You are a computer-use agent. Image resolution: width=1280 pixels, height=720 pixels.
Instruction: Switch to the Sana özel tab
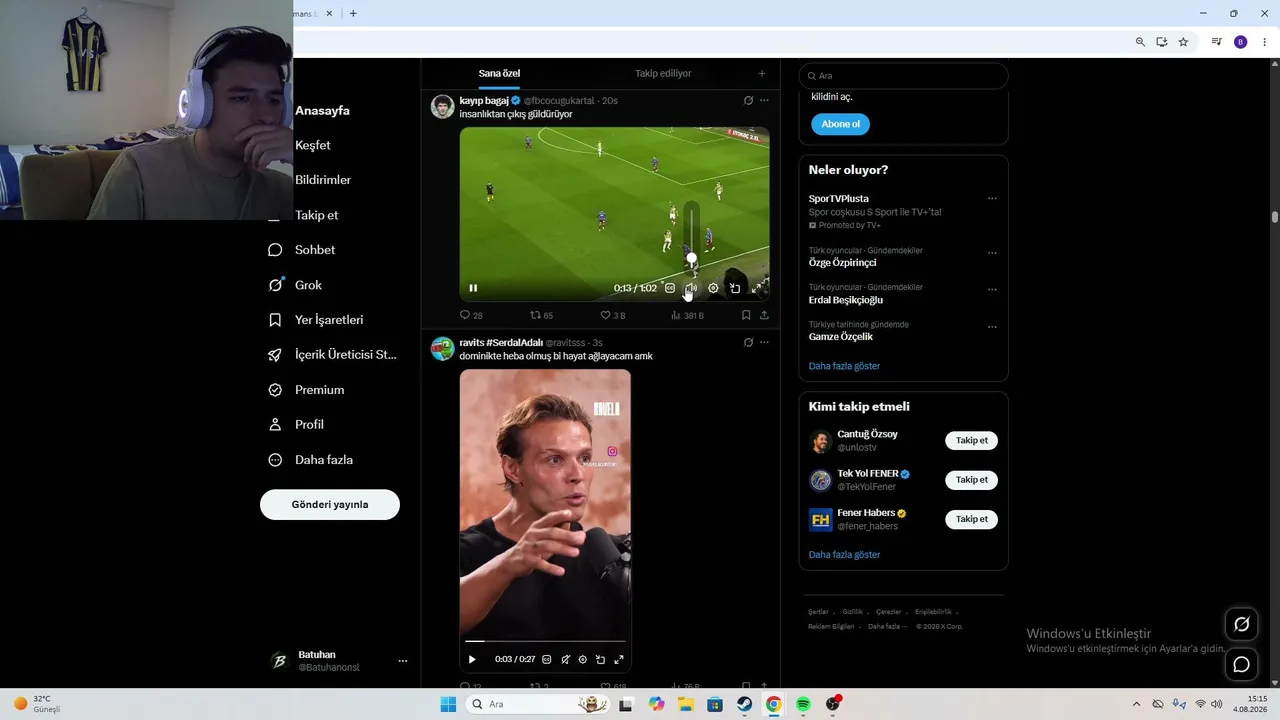tap(499, 73)
